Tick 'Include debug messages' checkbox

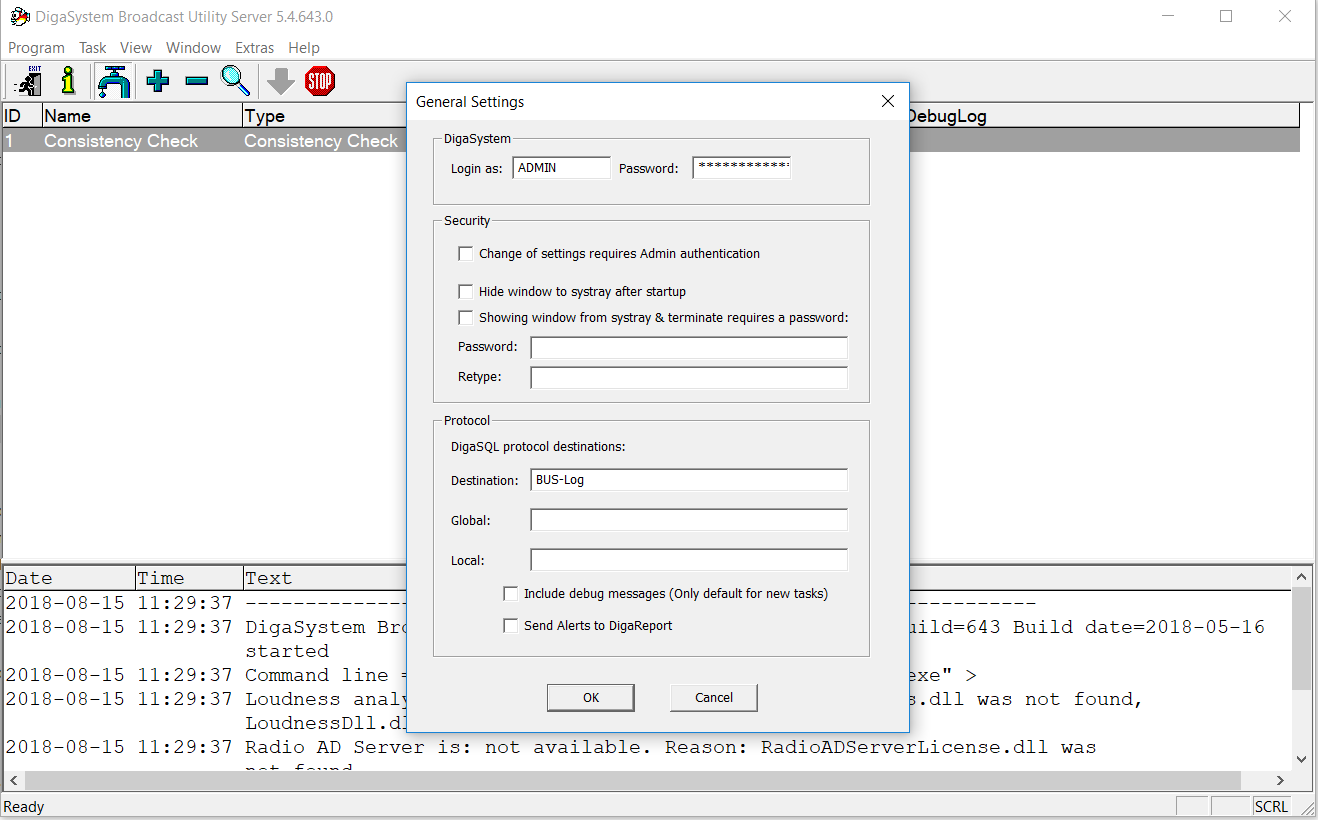click(x=511, y=594)
